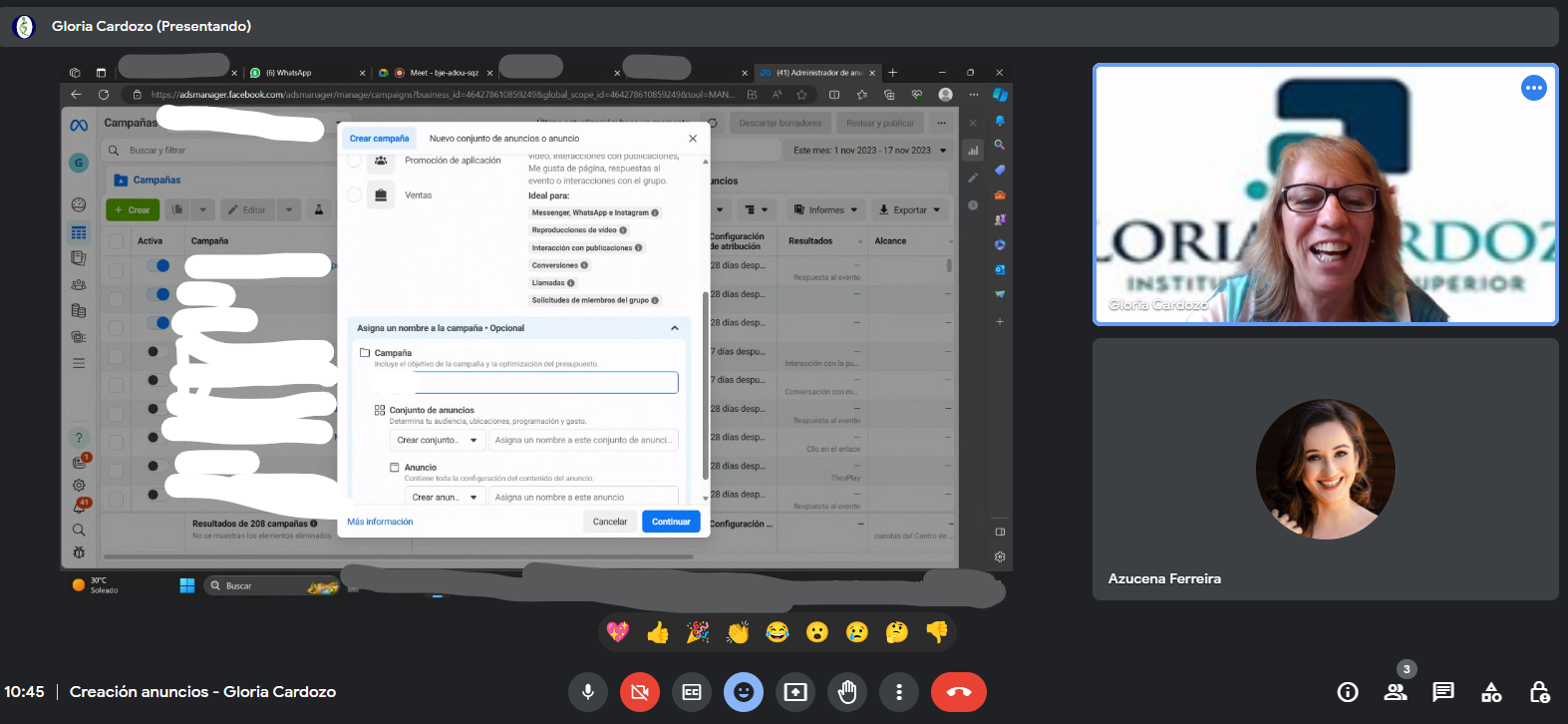
Task: Open the meeting details info icon
Action: pyautogui.click(x=1348, y=692)
